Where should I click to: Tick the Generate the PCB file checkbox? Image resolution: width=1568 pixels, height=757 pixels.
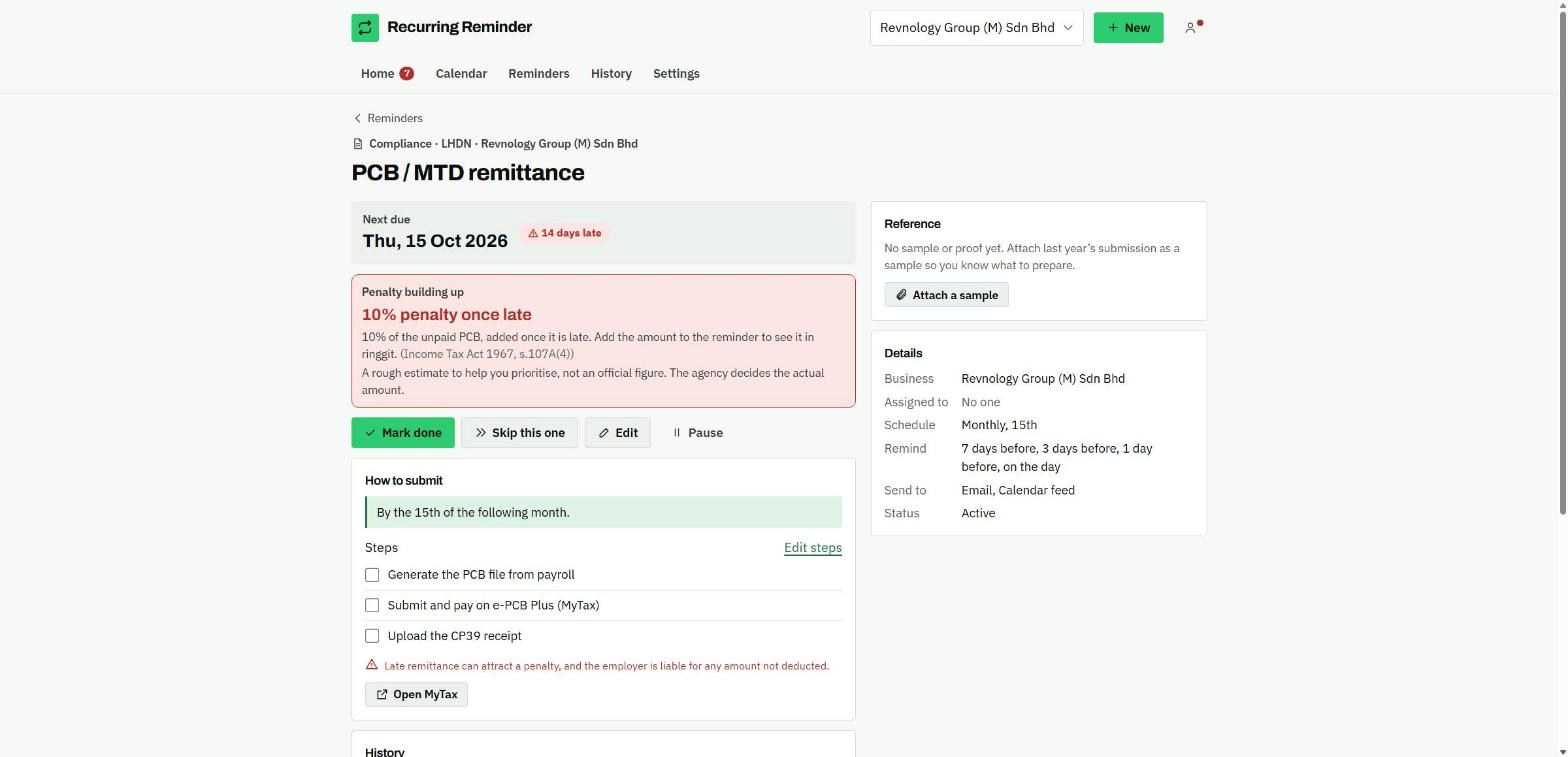coord(372,575)
